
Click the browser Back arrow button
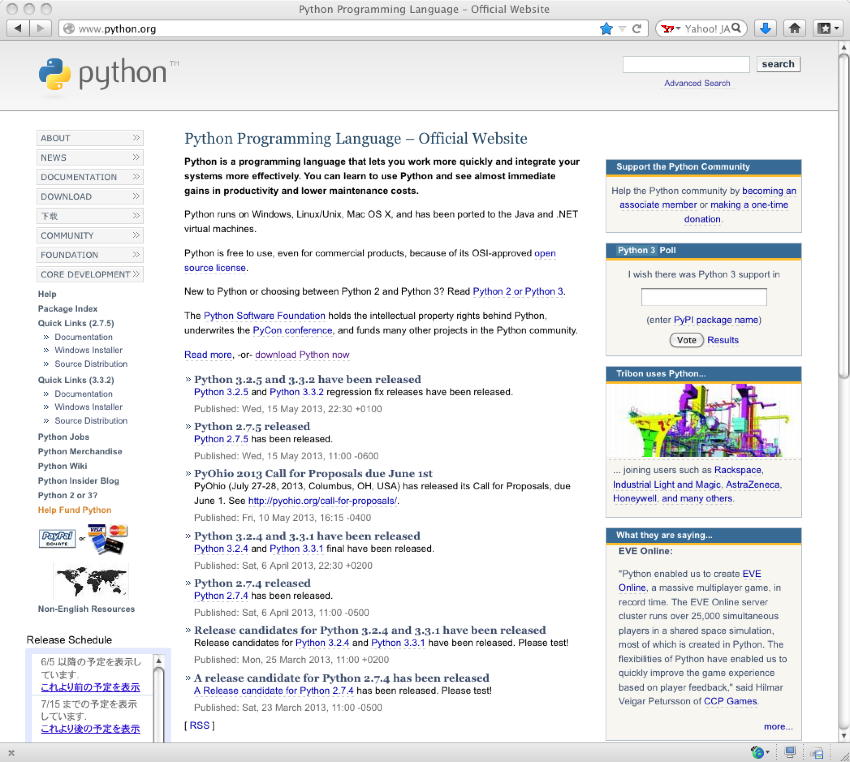coord(18,28)
